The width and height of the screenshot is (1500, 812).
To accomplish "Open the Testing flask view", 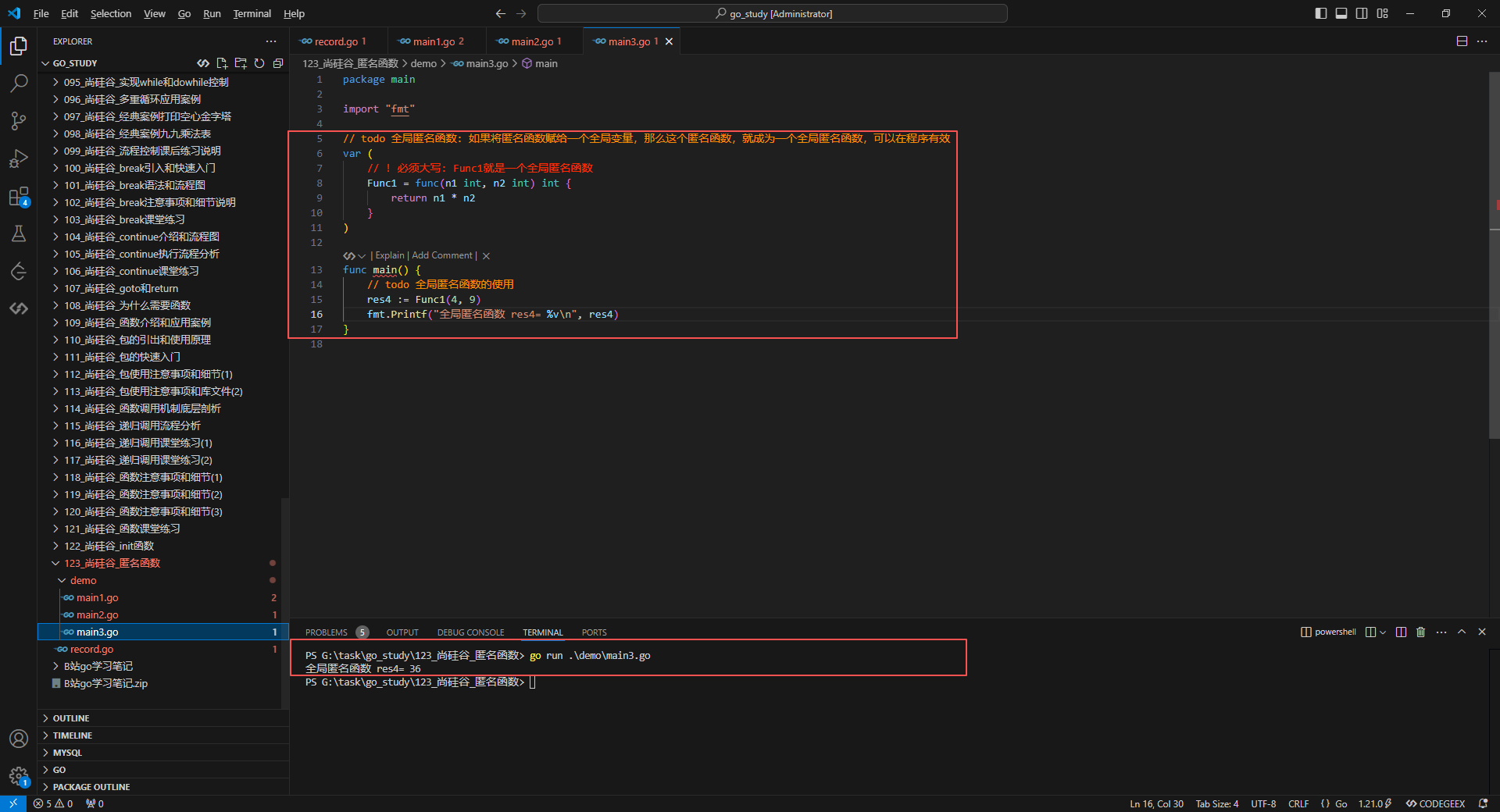I will click(x=19, y=233).
